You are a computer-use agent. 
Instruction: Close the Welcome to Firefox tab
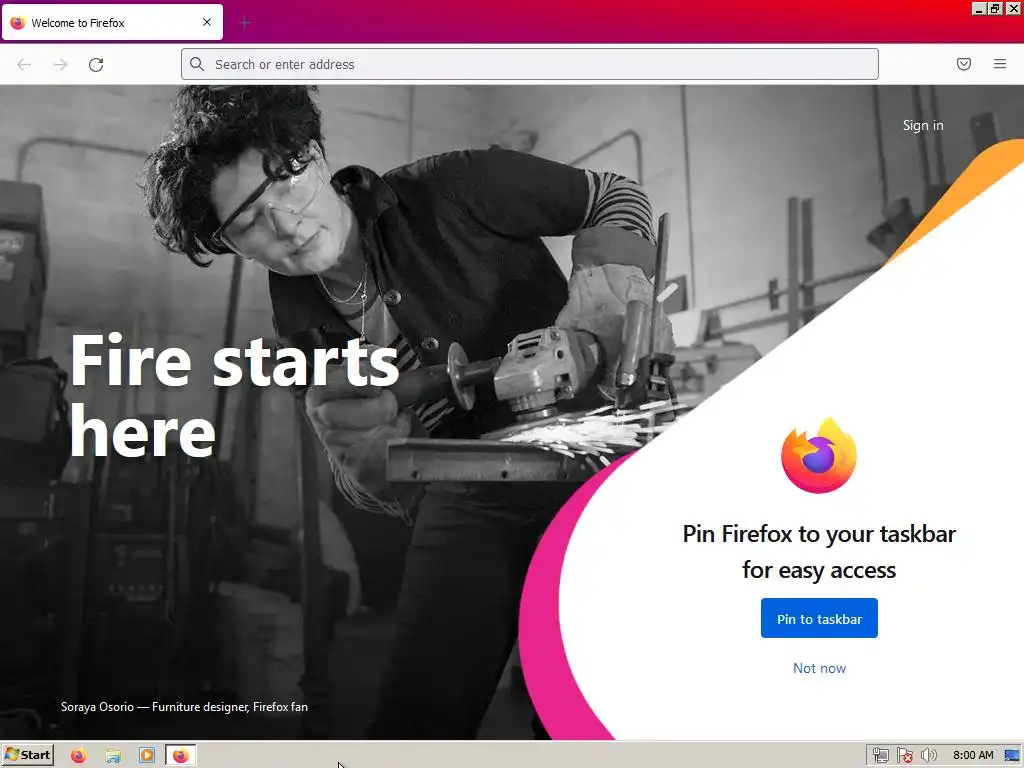pos(207,22)
